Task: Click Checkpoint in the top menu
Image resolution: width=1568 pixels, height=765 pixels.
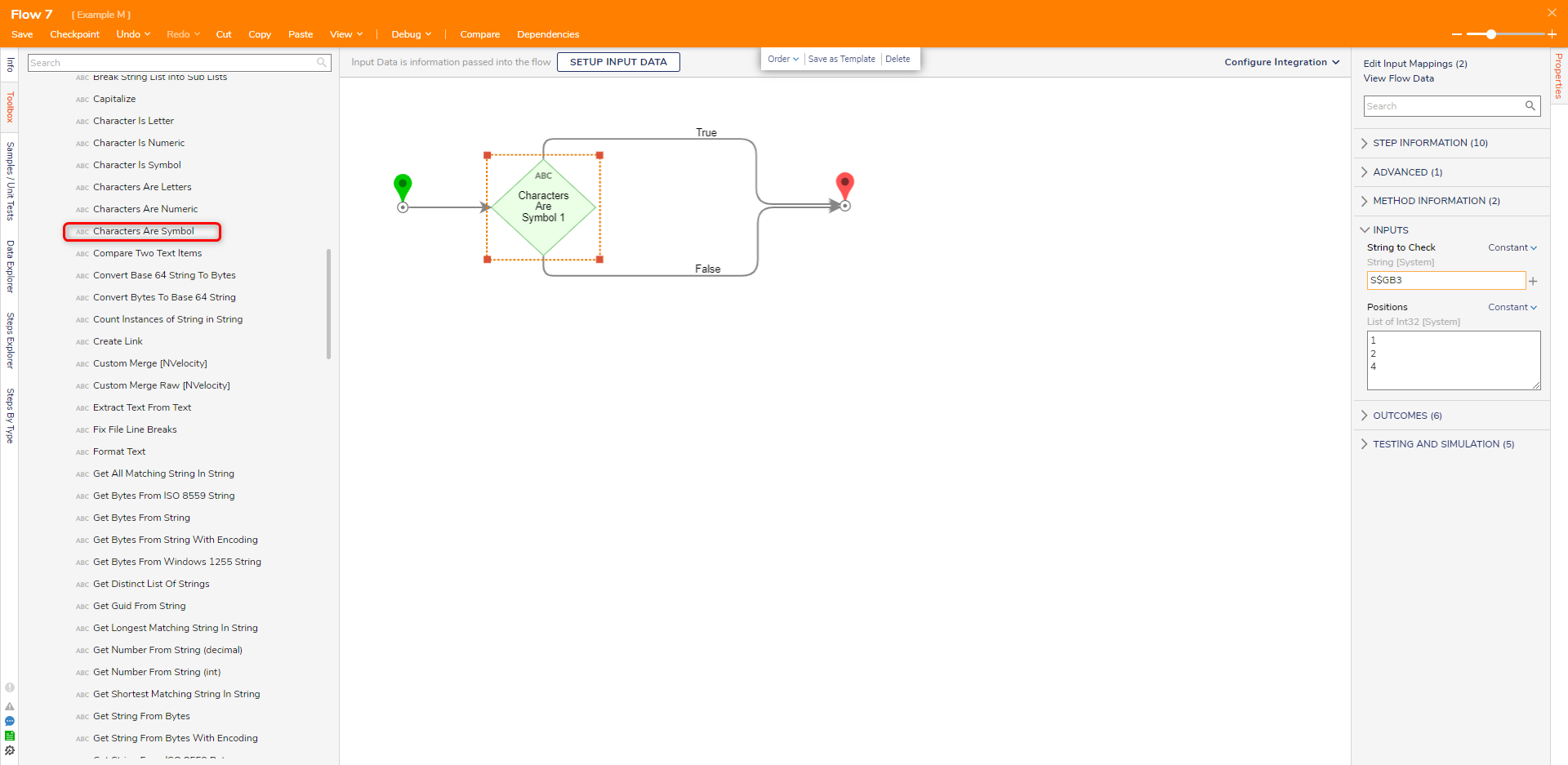Action: (74, 34)
